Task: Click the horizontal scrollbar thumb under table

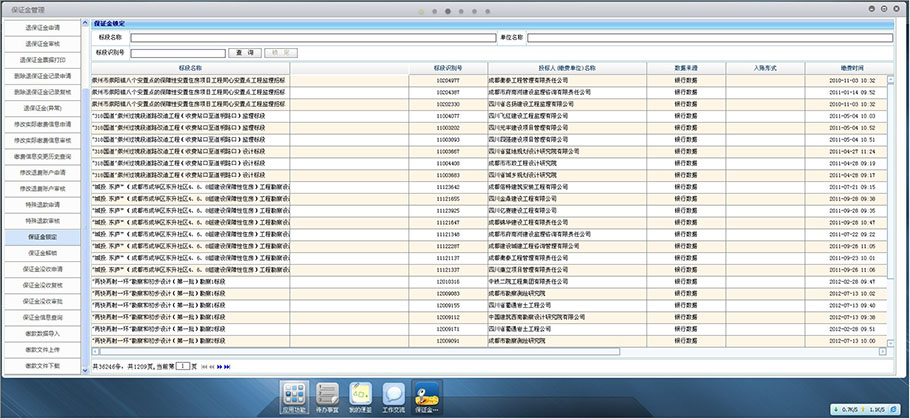Action: 360,352
